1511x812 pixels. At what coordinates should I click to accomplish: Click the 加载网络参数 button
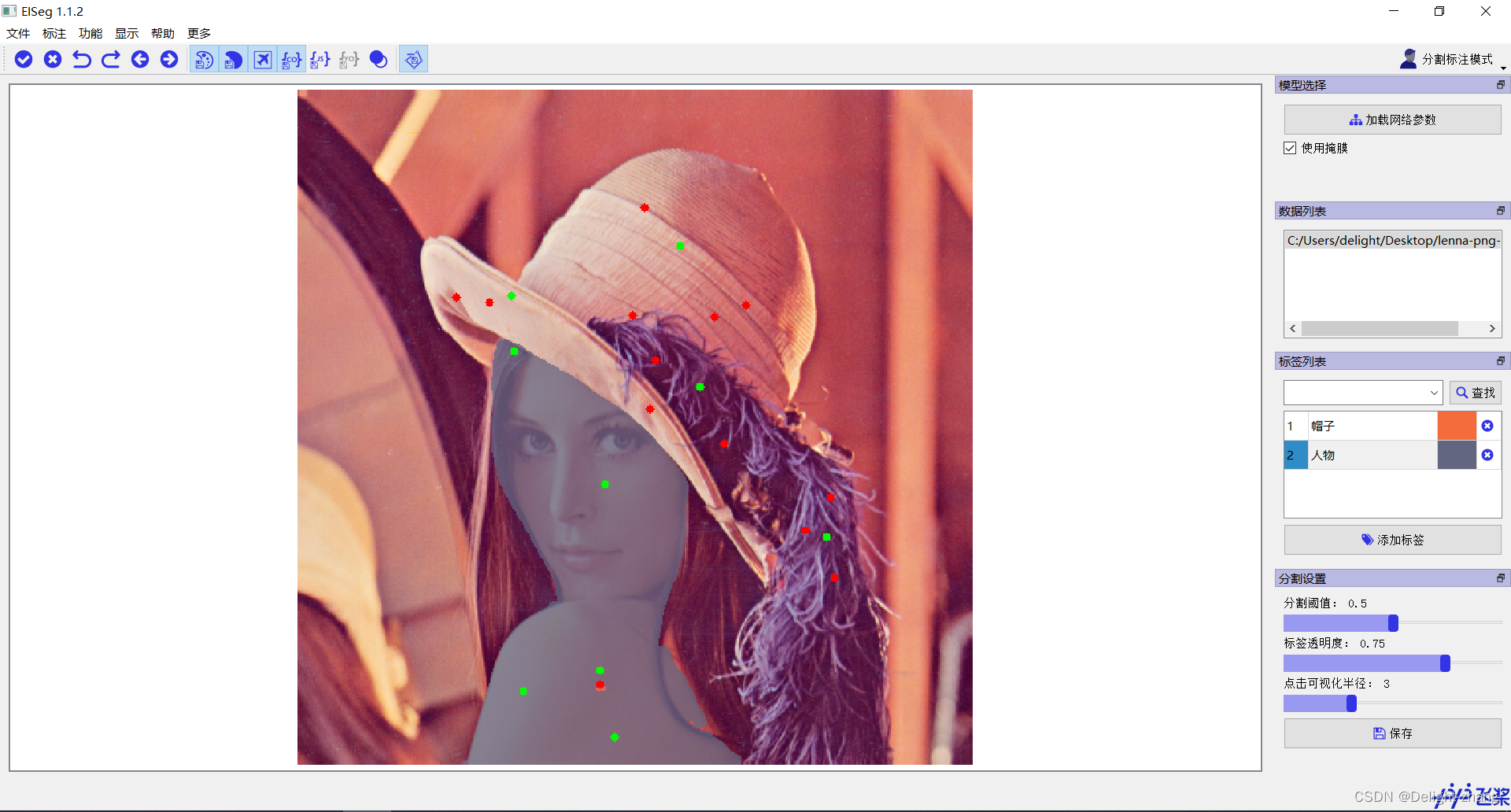[1392, 120]
